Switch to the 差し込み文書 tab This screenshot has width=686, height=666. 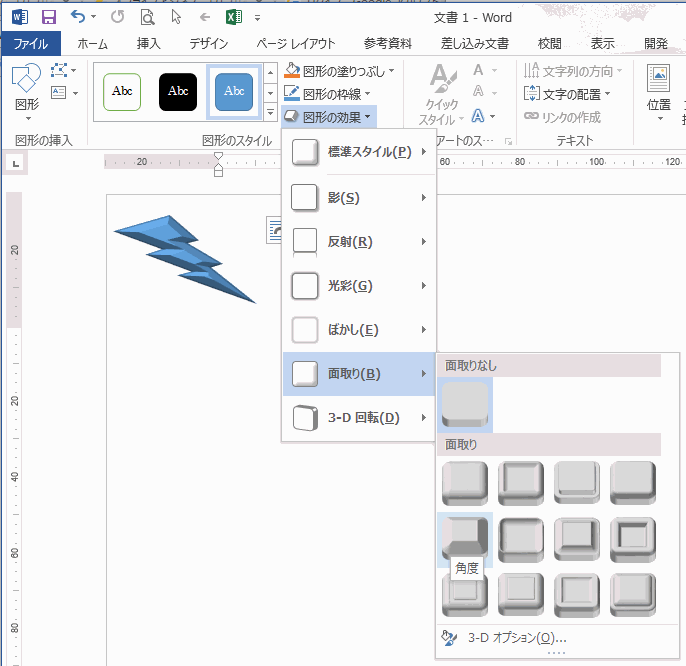pos(475,43)
